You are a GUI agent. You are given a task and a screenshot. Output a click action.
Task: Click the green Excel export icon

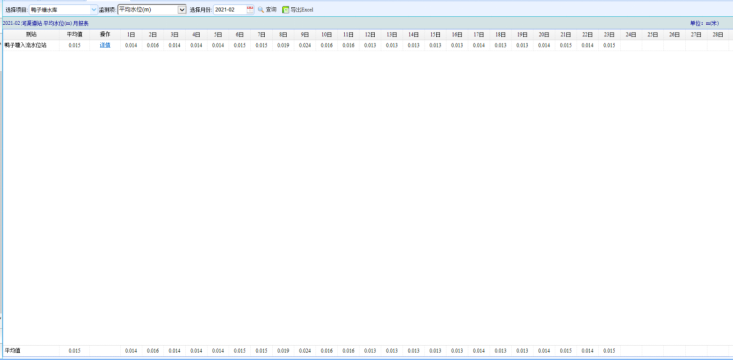click(x=286, y=9)
